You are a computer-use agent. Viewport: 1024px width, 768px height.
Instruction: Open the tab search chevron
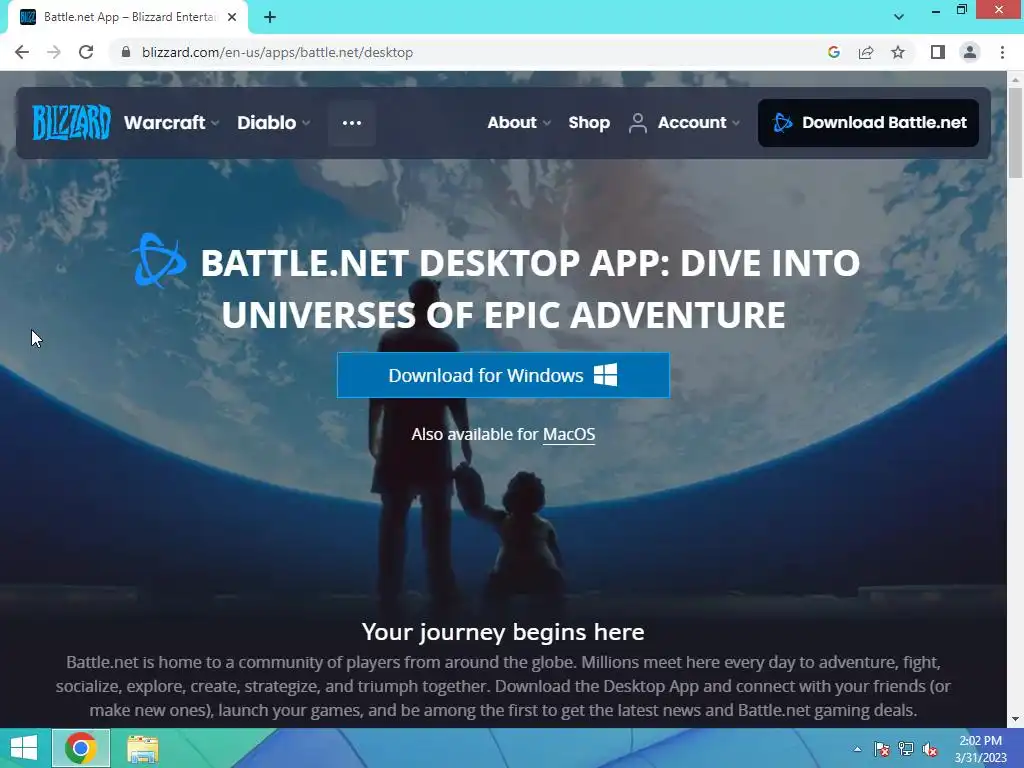[x=899, y=17]
